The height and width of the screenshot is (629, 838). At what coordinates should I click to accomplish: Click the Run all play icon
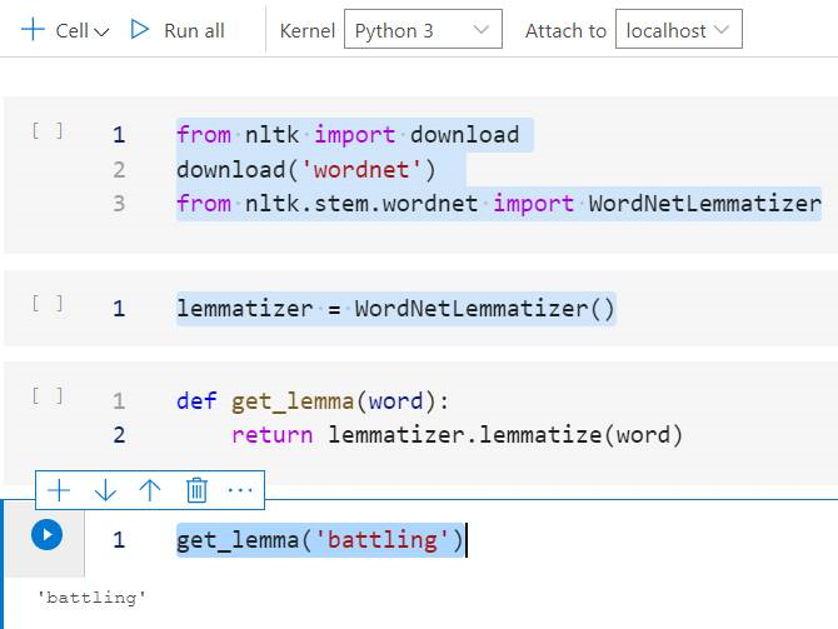[139, 30]
